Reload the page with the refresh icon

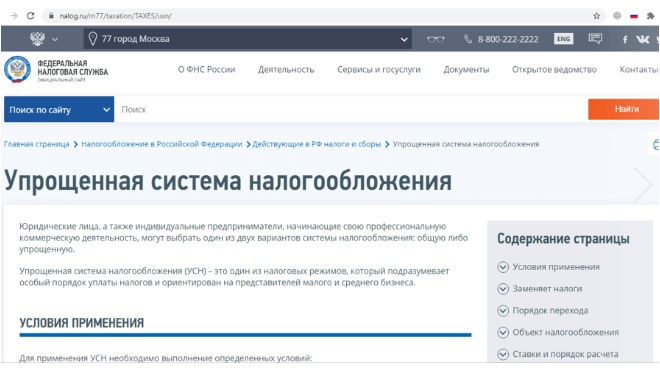pos(30,16)
